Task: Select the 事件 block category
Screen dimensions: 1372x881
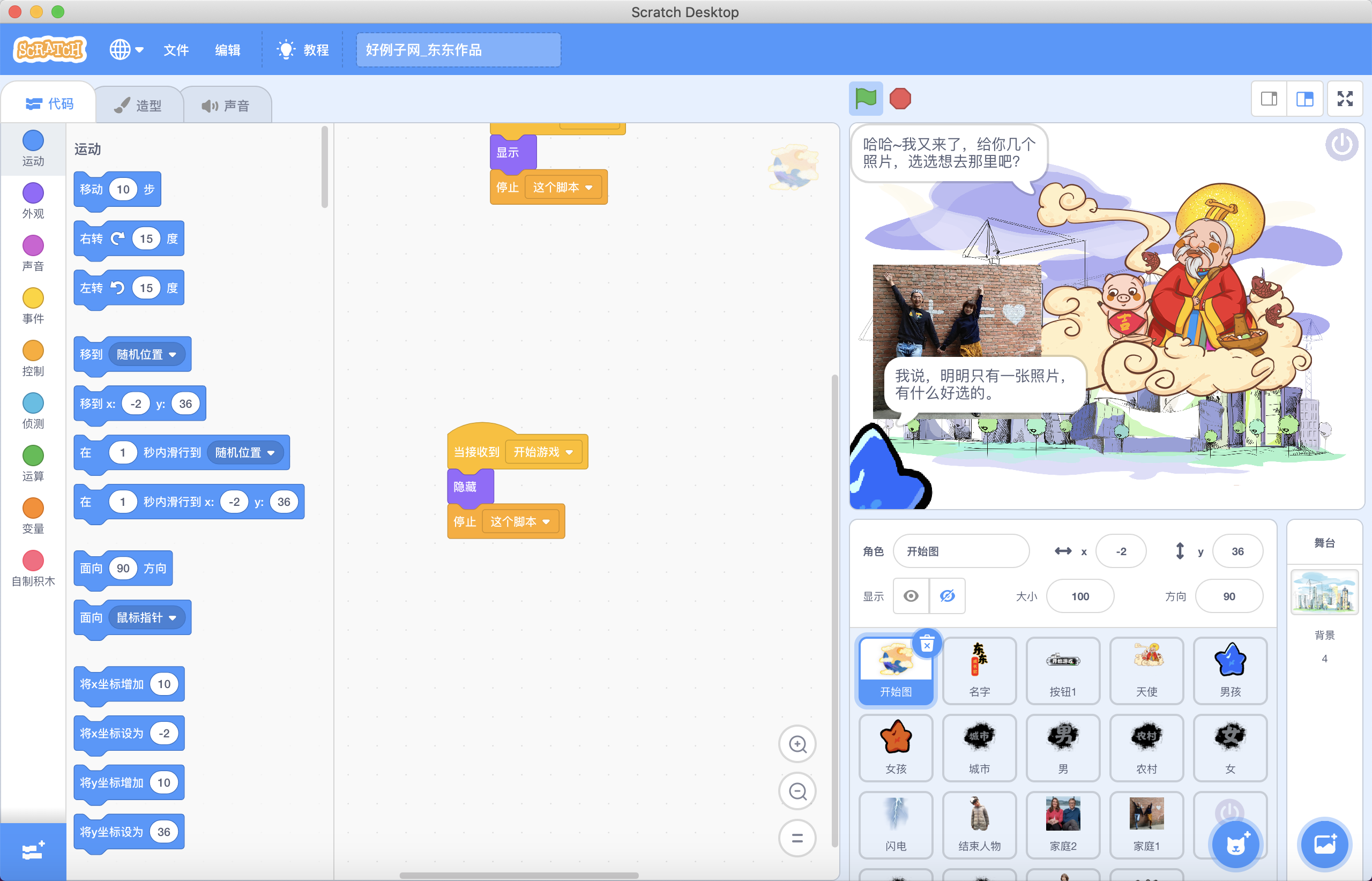Action: coord(33,305)
